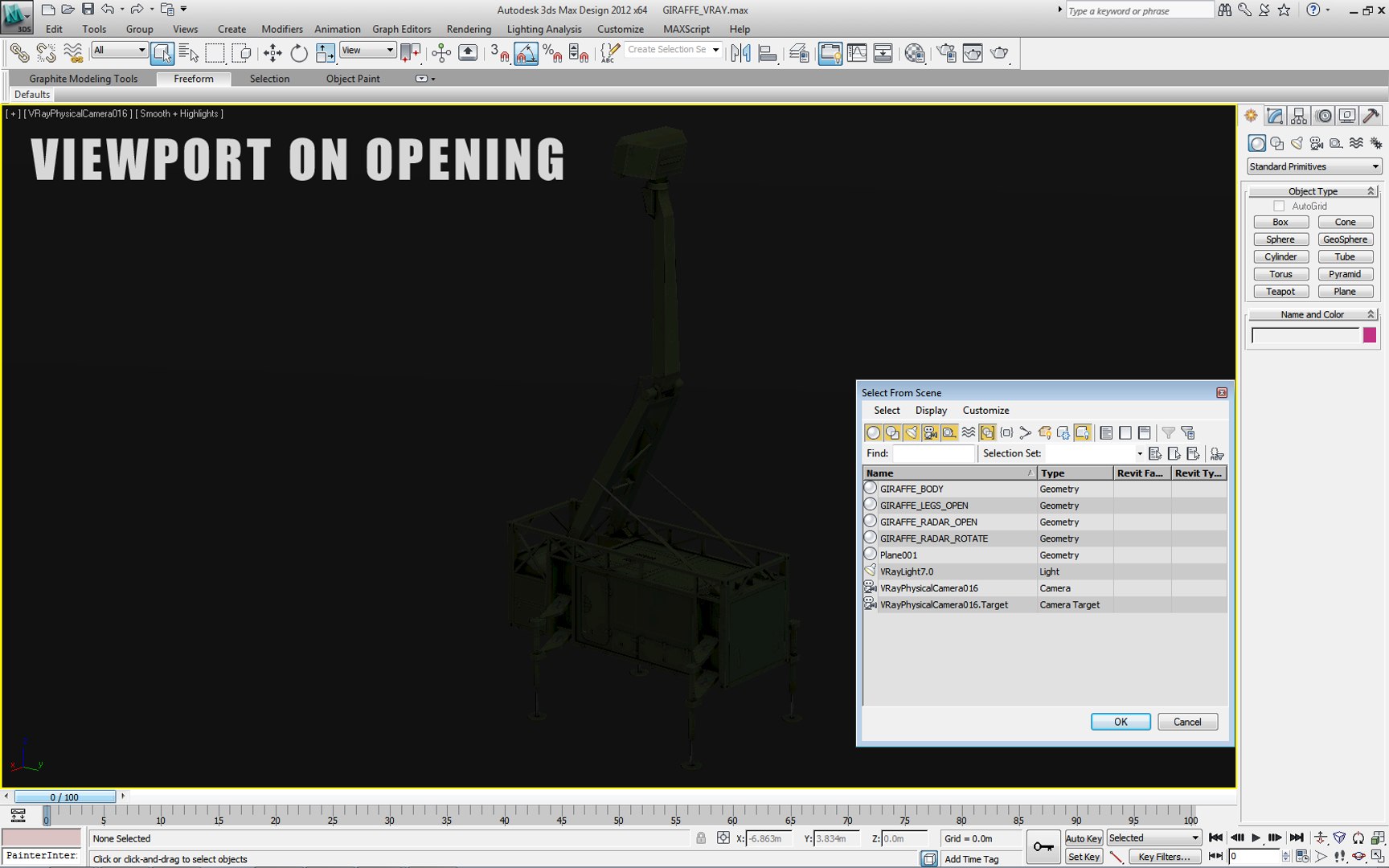The height and width of the screenshot is (868, 1389).
Task: Open Render Setup icon
Action: 947,53
